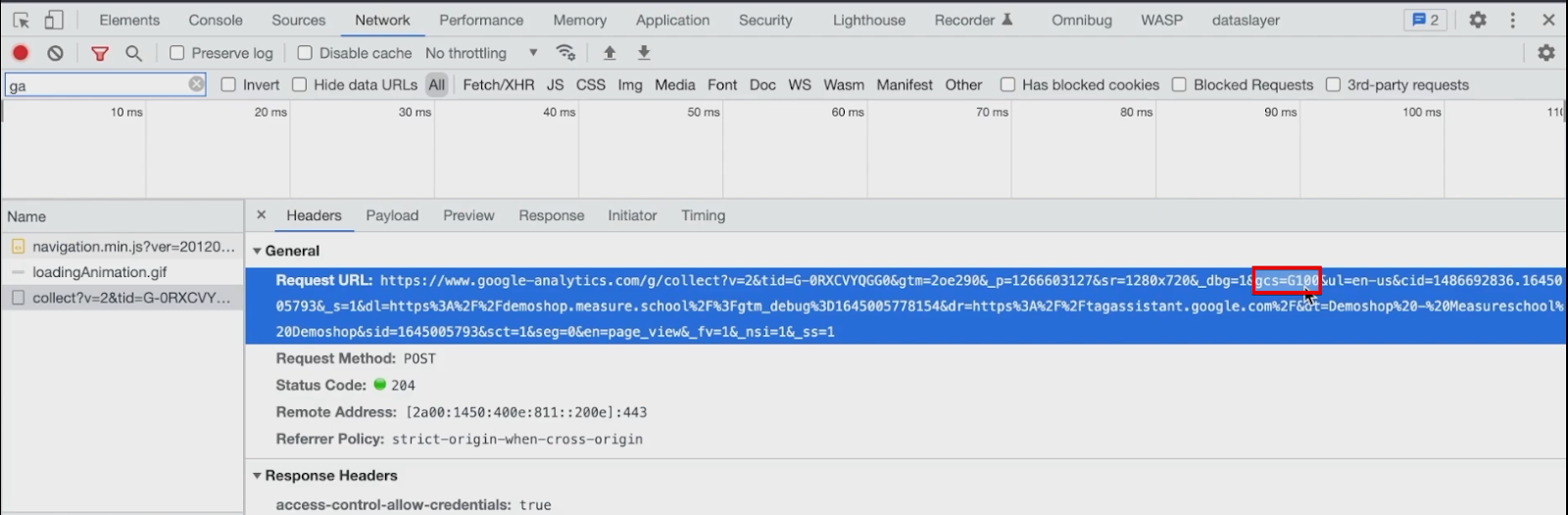Filter requests by Font type
This screenshot has height=515, width=1568.
point(722,84)
